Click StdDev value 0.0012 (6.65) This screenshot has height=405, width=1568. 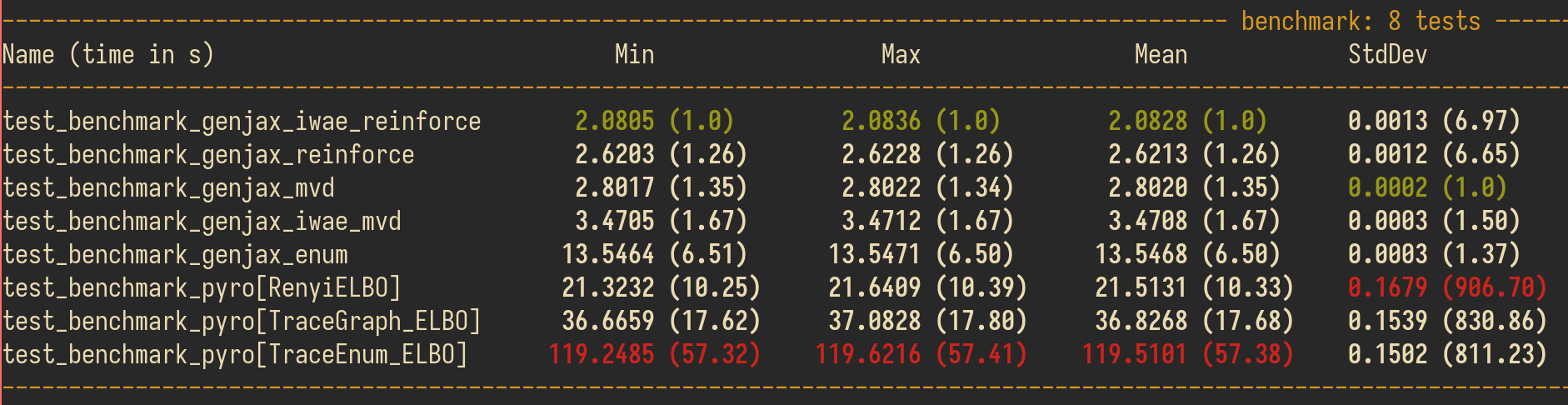(x=1435, y=155)
